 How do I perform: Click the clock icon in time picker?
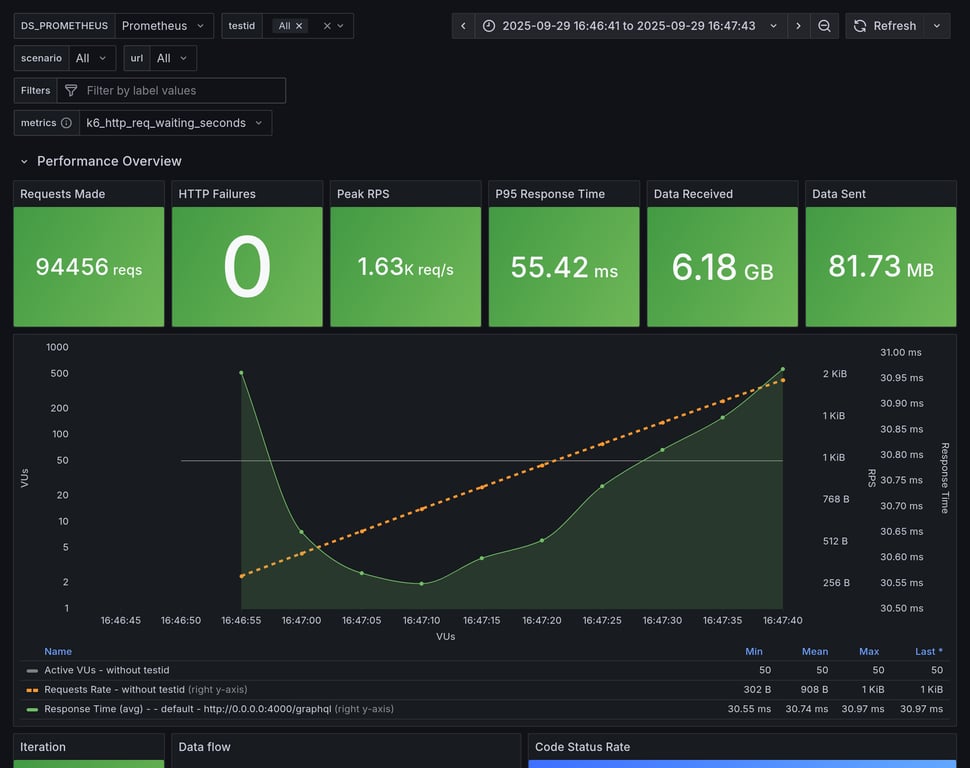point(489,26)
